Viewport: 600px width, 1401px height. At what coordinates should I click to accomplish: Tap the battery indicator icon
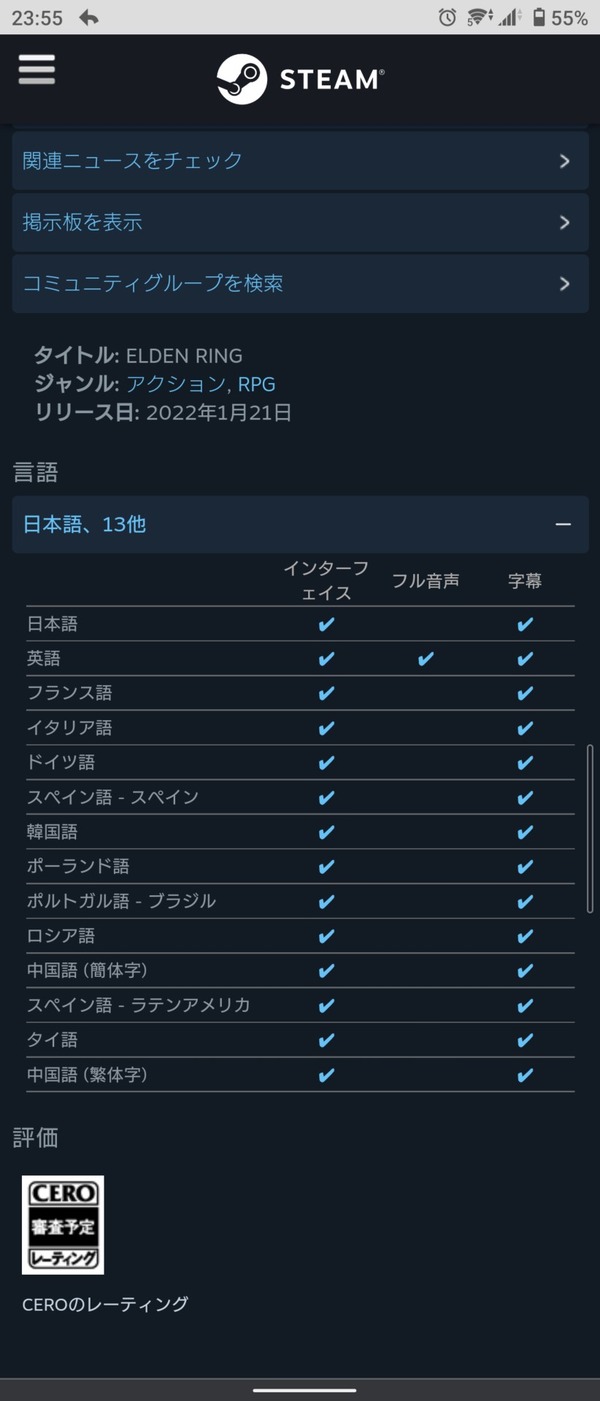[x=539, y=17]
